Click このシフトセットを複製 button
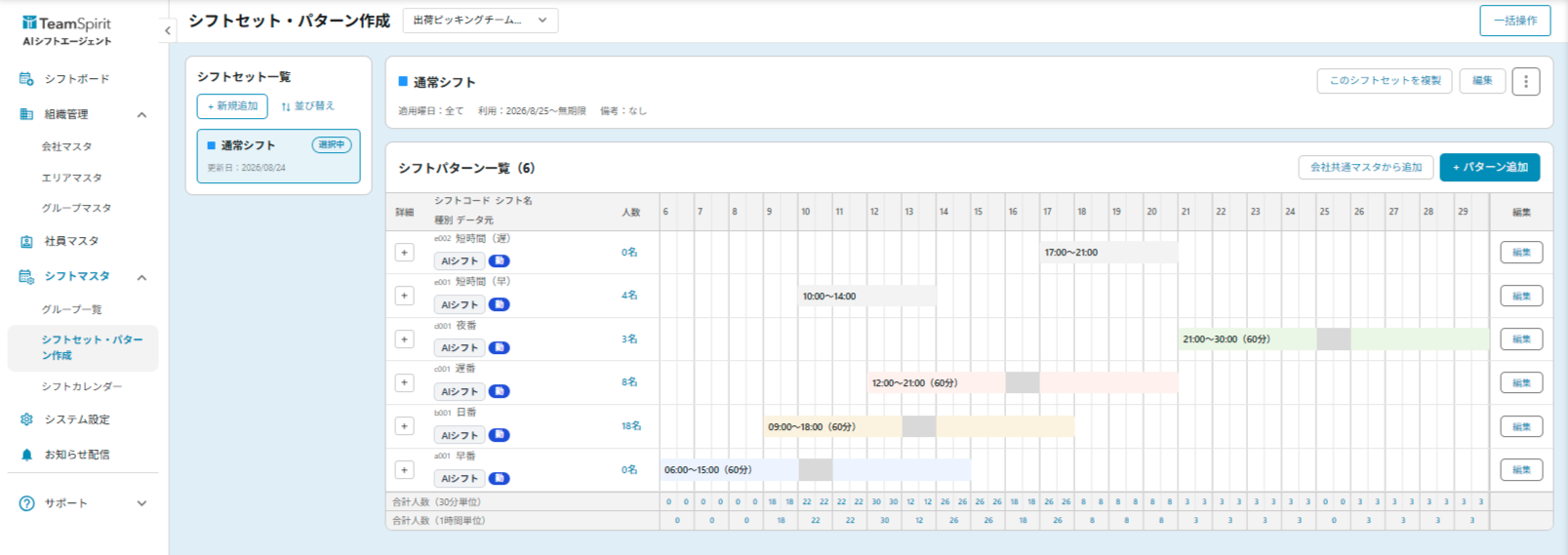This screenshot has height=555, width=1568. click(1385, 81)
